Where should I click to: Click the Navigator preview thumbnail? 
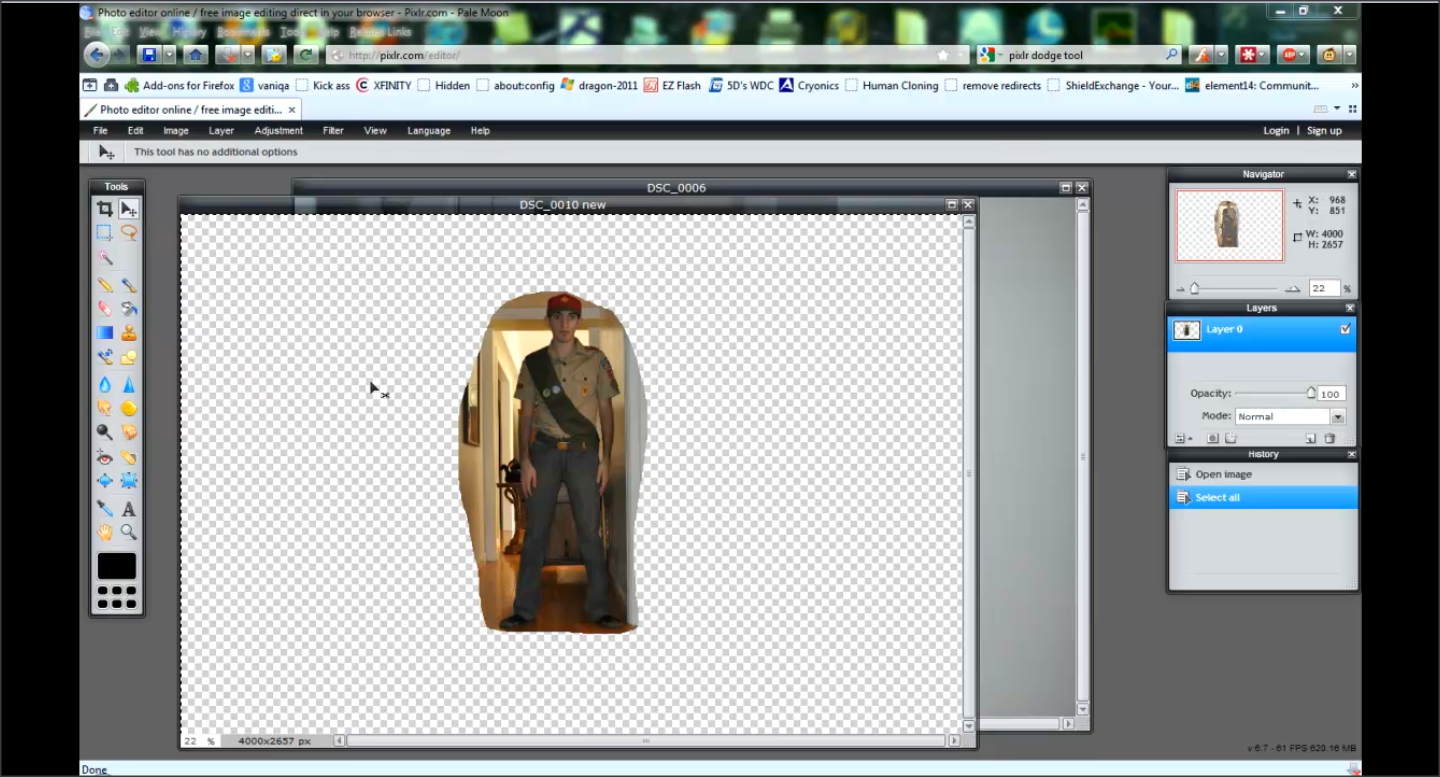coord(1229,226)
